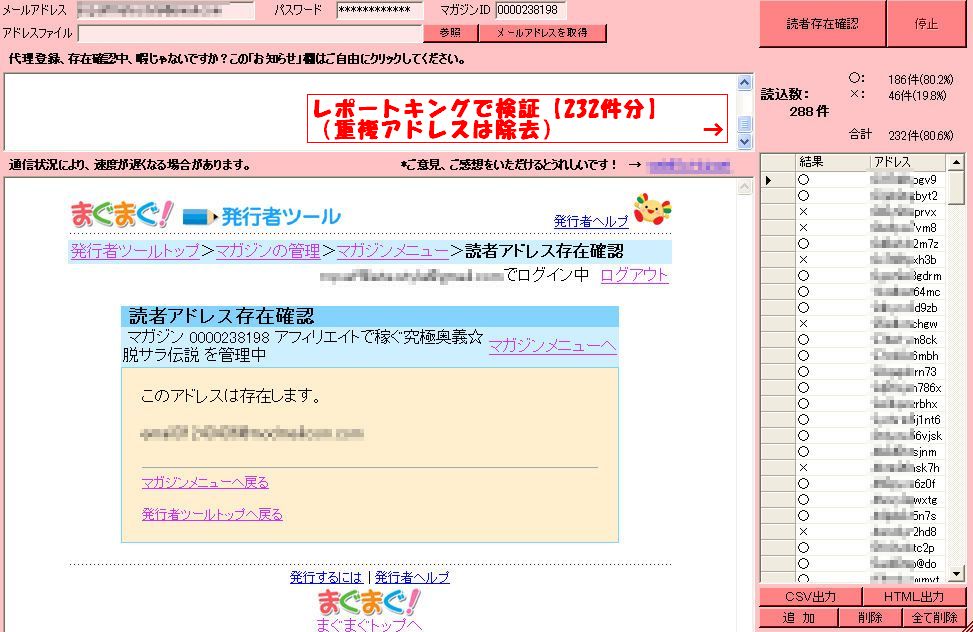Focus the マガジンID input field

(531, 10)
